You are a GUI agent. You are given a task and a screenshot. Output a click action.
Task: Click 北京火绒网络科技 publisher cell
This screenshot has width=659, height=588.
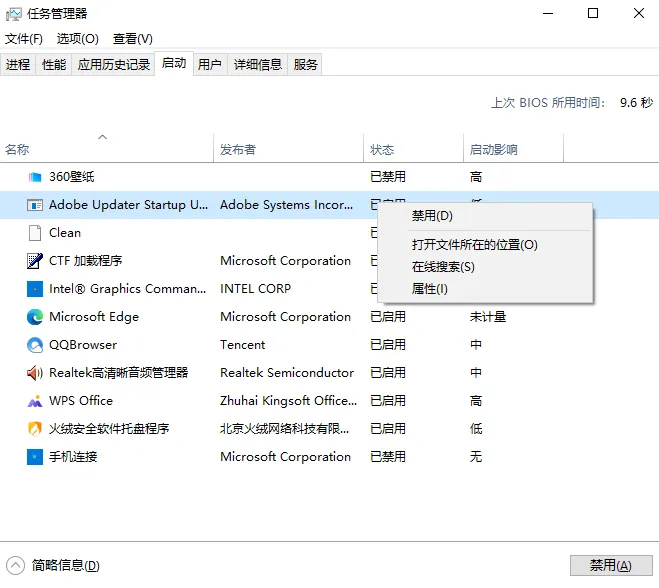[285, 429]
